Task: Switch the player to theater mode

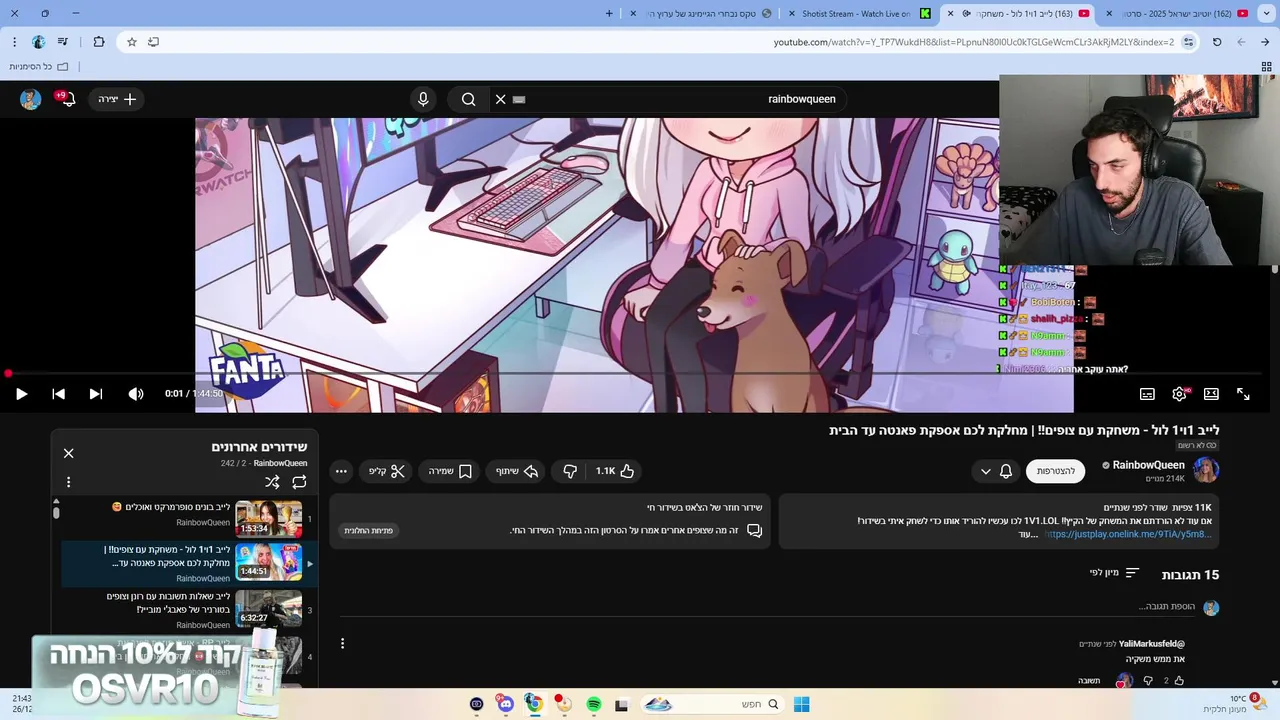Action: [1211, 394]
